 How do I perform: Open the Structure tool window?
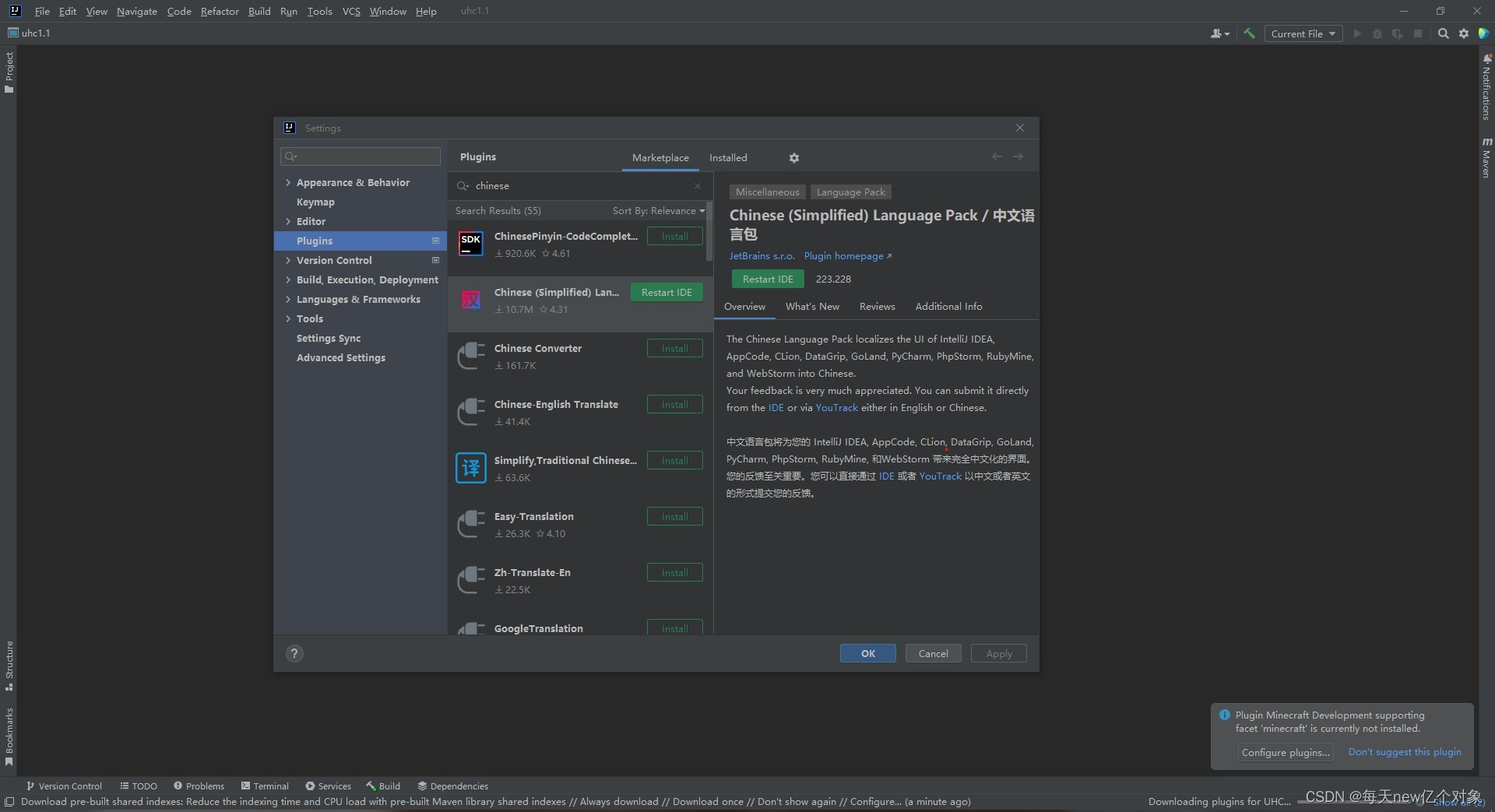click(9, 666)
